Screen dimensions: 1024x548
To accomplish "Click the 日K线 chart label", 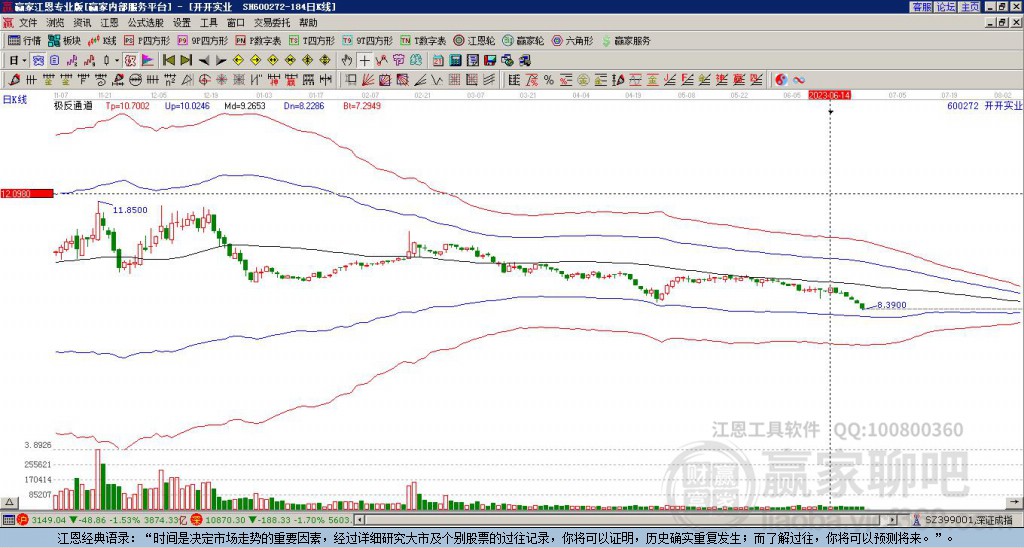I will coord(15,100).
